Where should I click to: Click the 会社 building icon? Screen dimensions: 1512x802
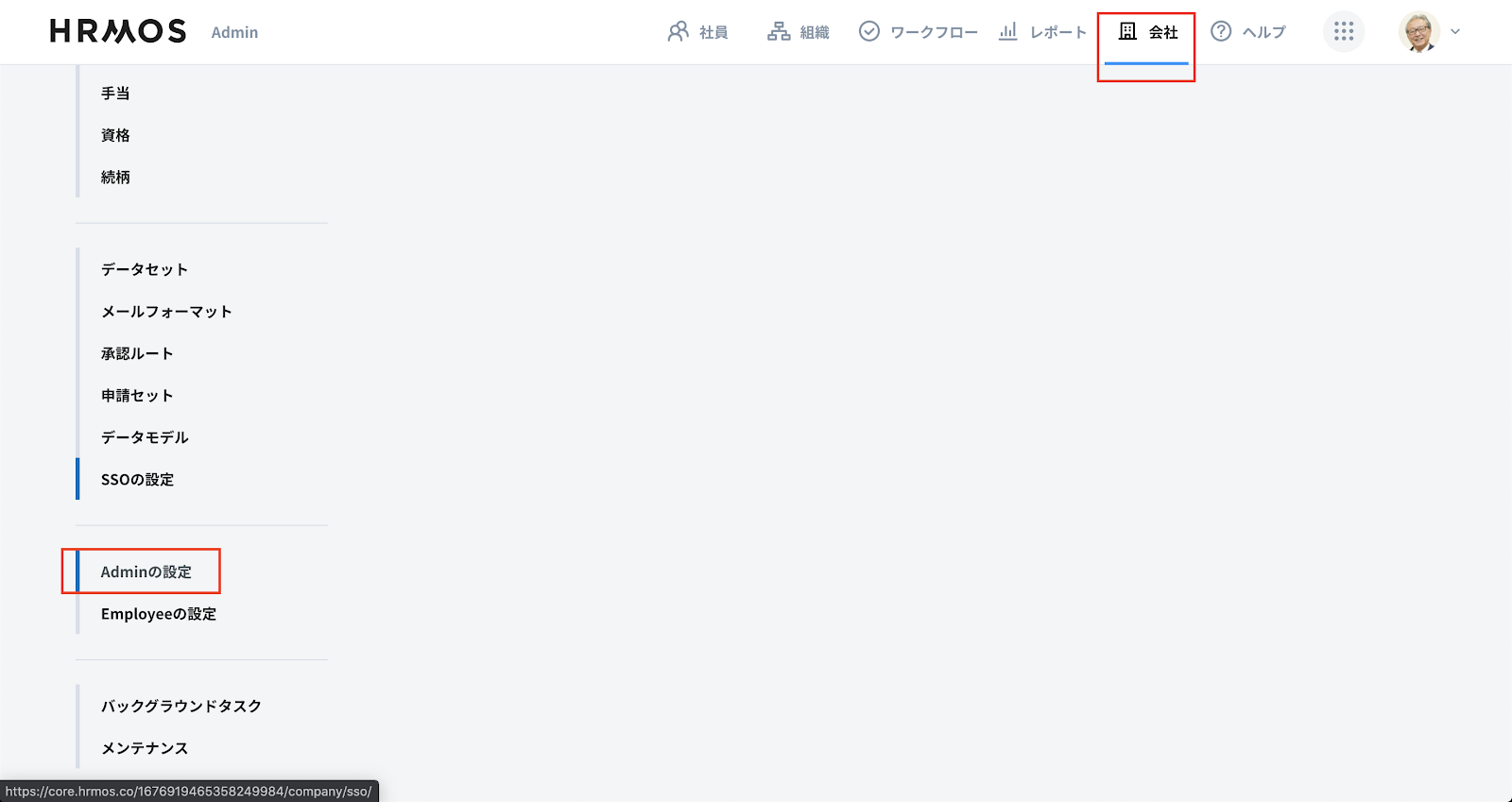pos(1127,31)
